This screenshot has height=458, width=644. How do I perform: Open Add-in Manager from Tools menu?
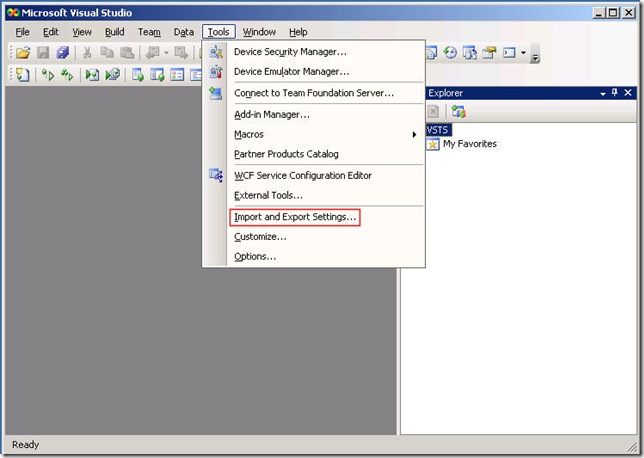click(314, 115)
